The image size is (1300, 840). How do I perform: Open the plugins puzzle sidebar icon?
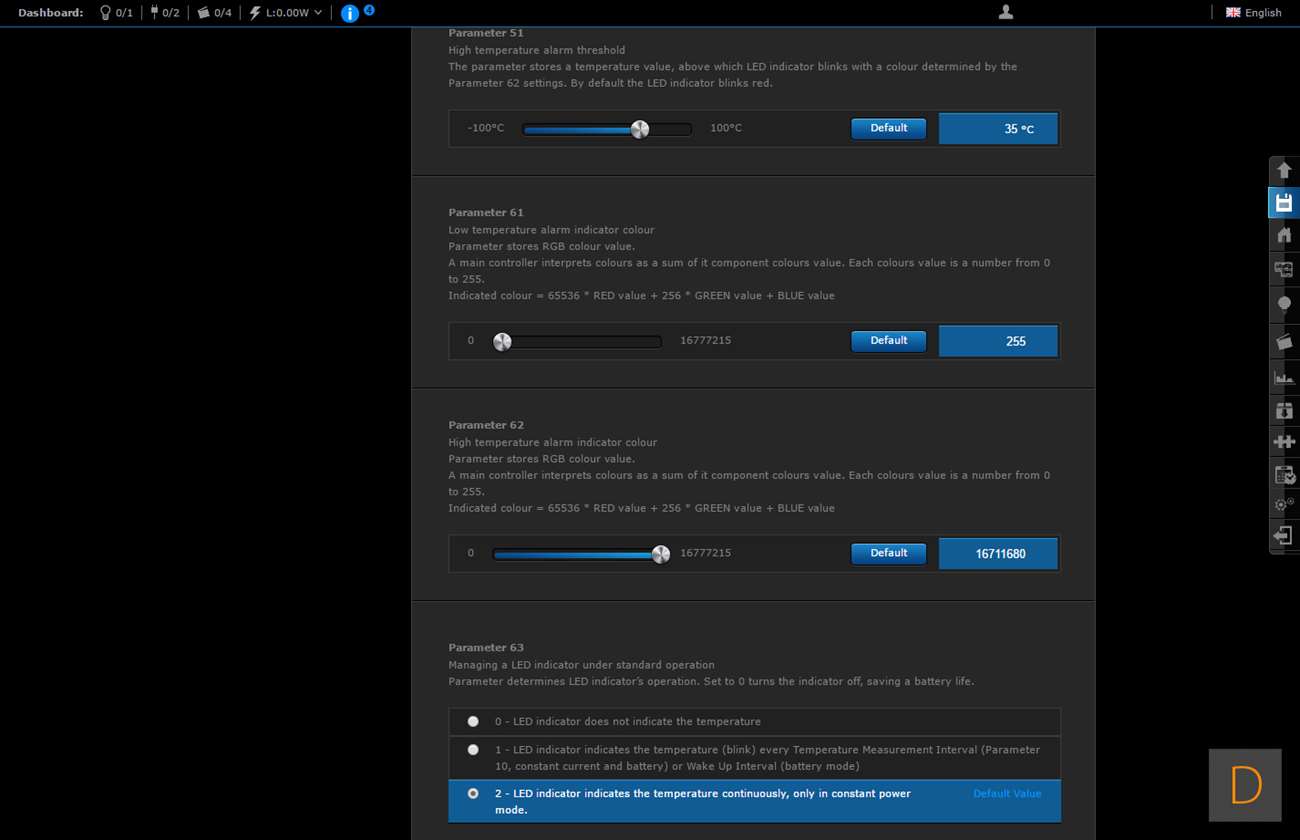point(1284,441)
